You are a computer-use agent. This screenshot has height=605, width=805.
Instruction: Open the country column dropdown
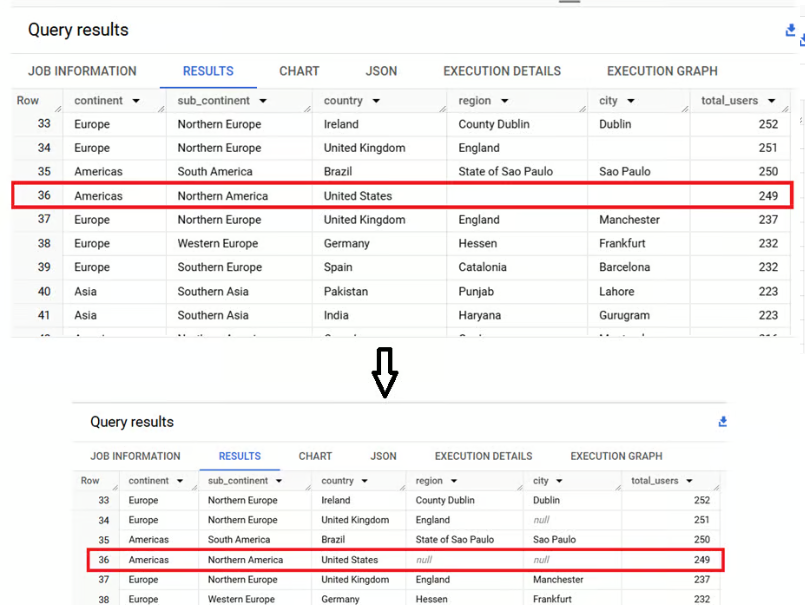click(375, 100)
